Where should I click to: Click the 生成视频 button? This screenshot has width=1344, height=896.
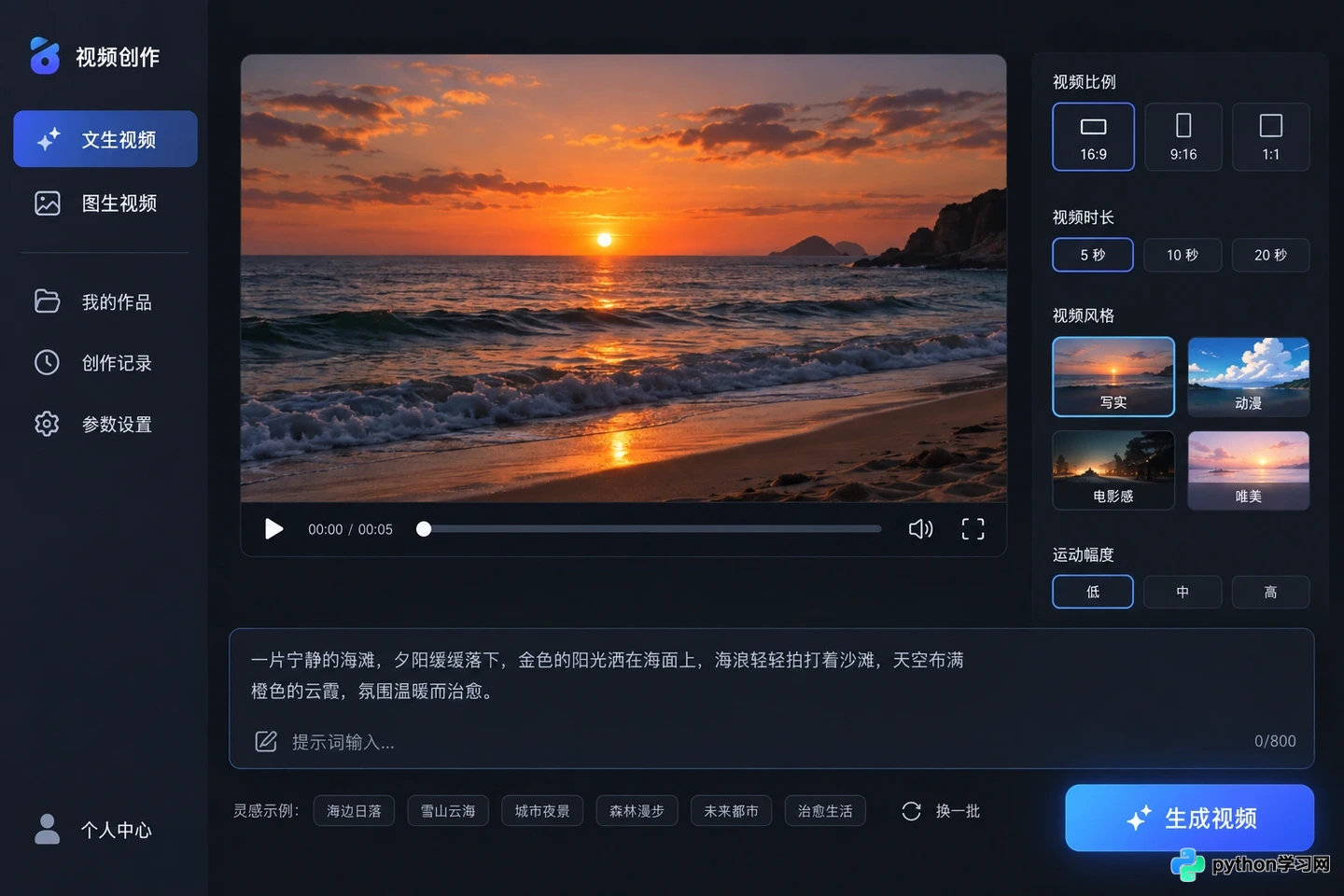pos(1190,818)
